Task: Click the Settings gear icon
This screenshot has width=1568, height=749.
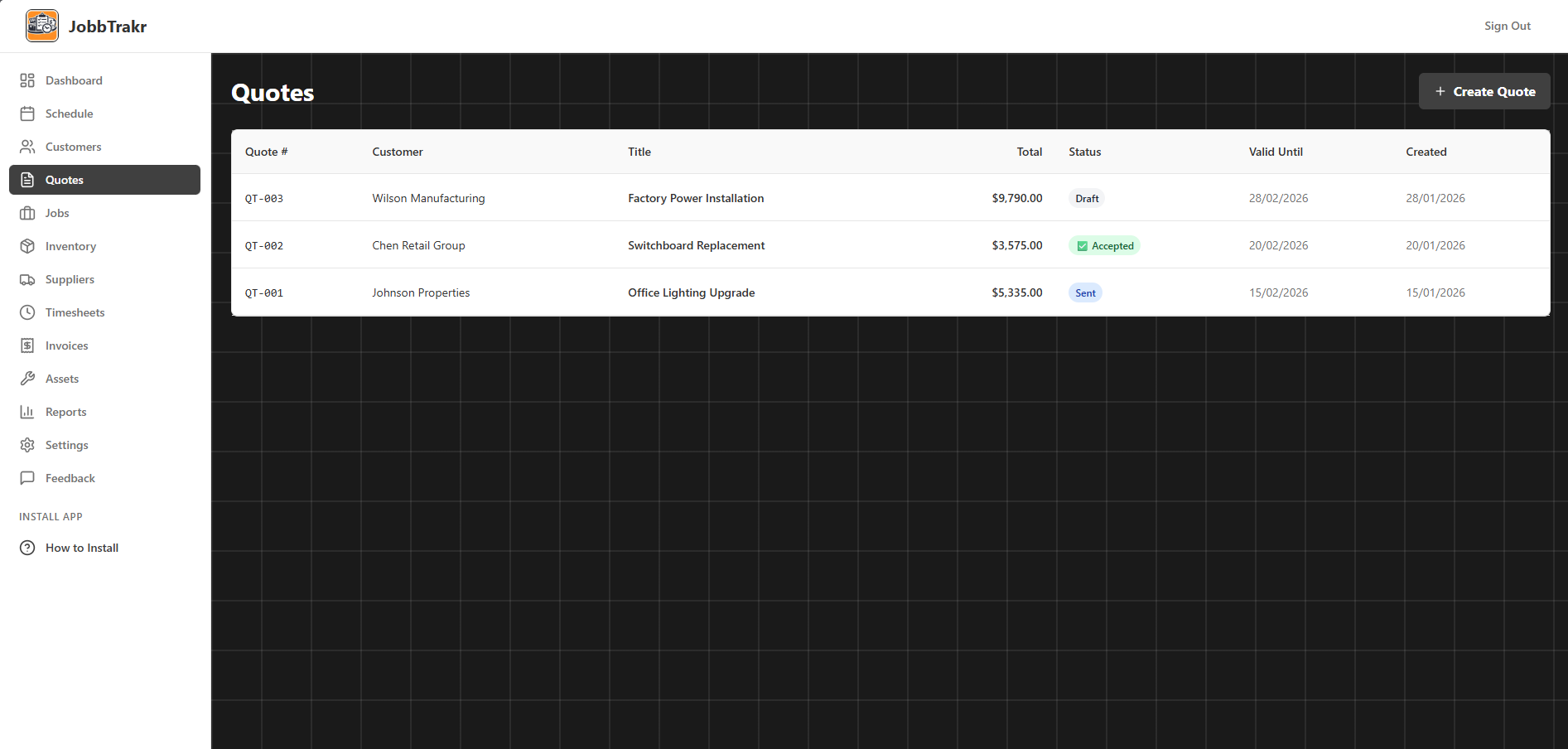Action: tap(27, 445)
